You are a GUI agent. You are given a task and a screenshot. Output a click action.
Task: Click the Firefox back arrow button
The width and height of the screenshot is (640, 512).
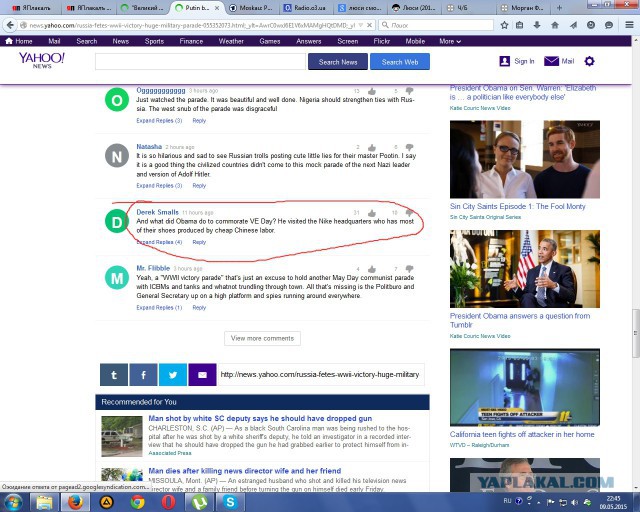10,25
